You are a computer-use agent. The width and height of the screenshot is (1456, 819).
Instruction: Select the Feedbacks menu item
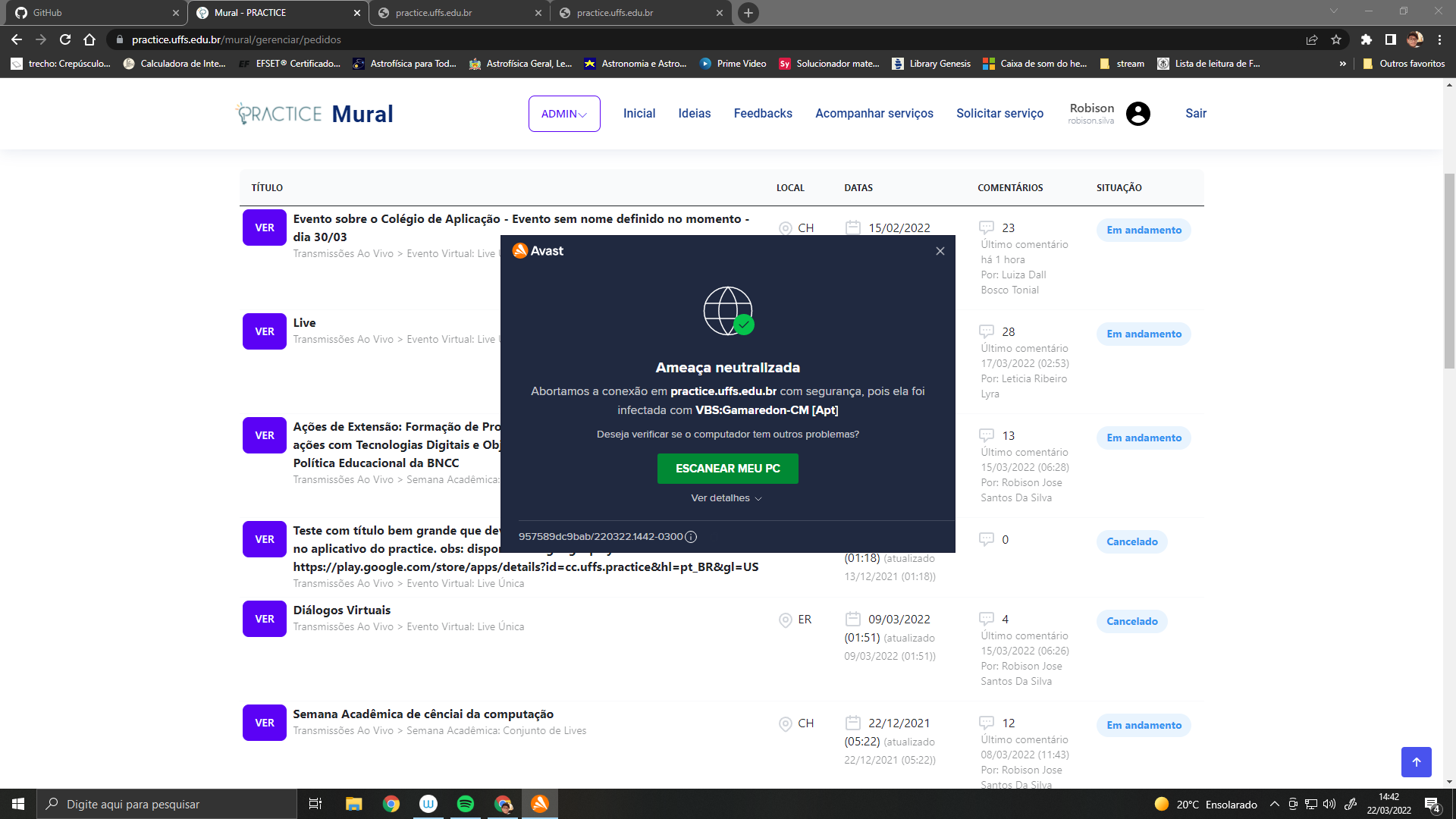pyautogui.click(x=762, y=113)
